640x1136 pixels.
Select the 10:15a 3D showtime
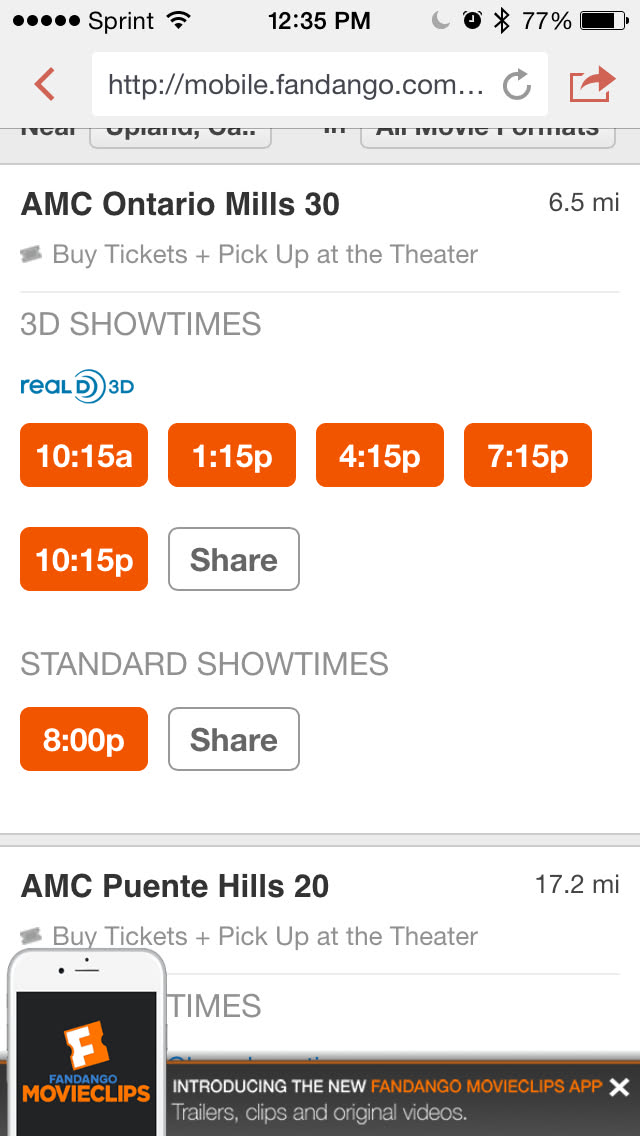coord(84,456)
